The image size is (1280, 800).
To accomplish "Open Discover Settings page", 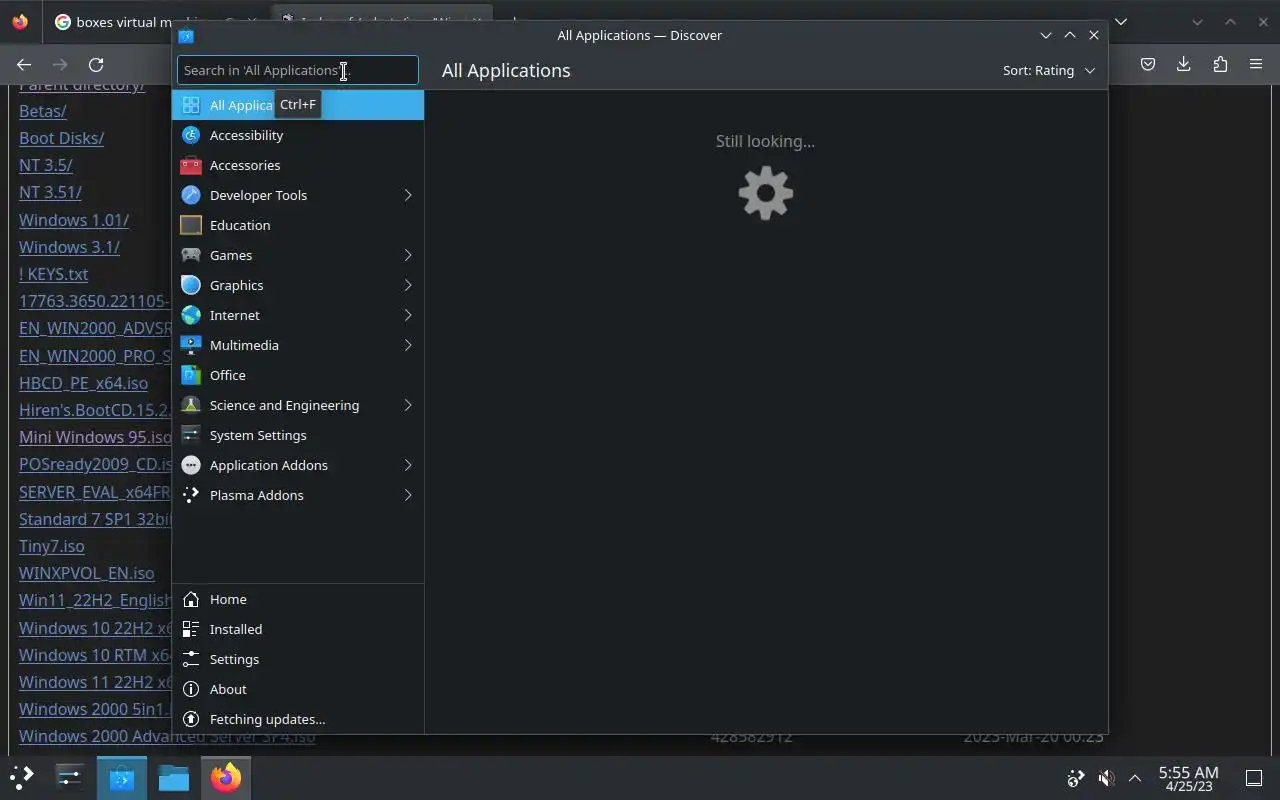I will click(298, 659).
